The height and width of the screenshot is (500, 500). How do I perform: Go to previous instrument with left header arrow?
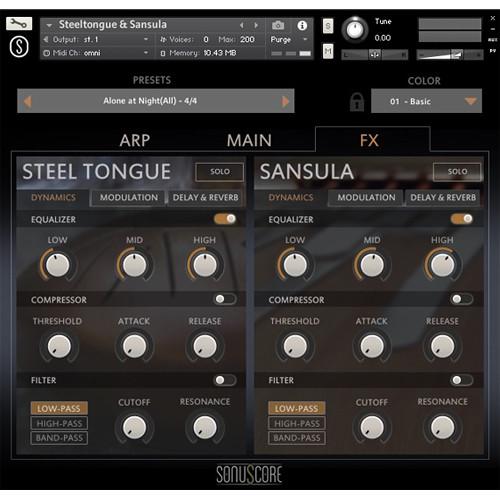242,25
